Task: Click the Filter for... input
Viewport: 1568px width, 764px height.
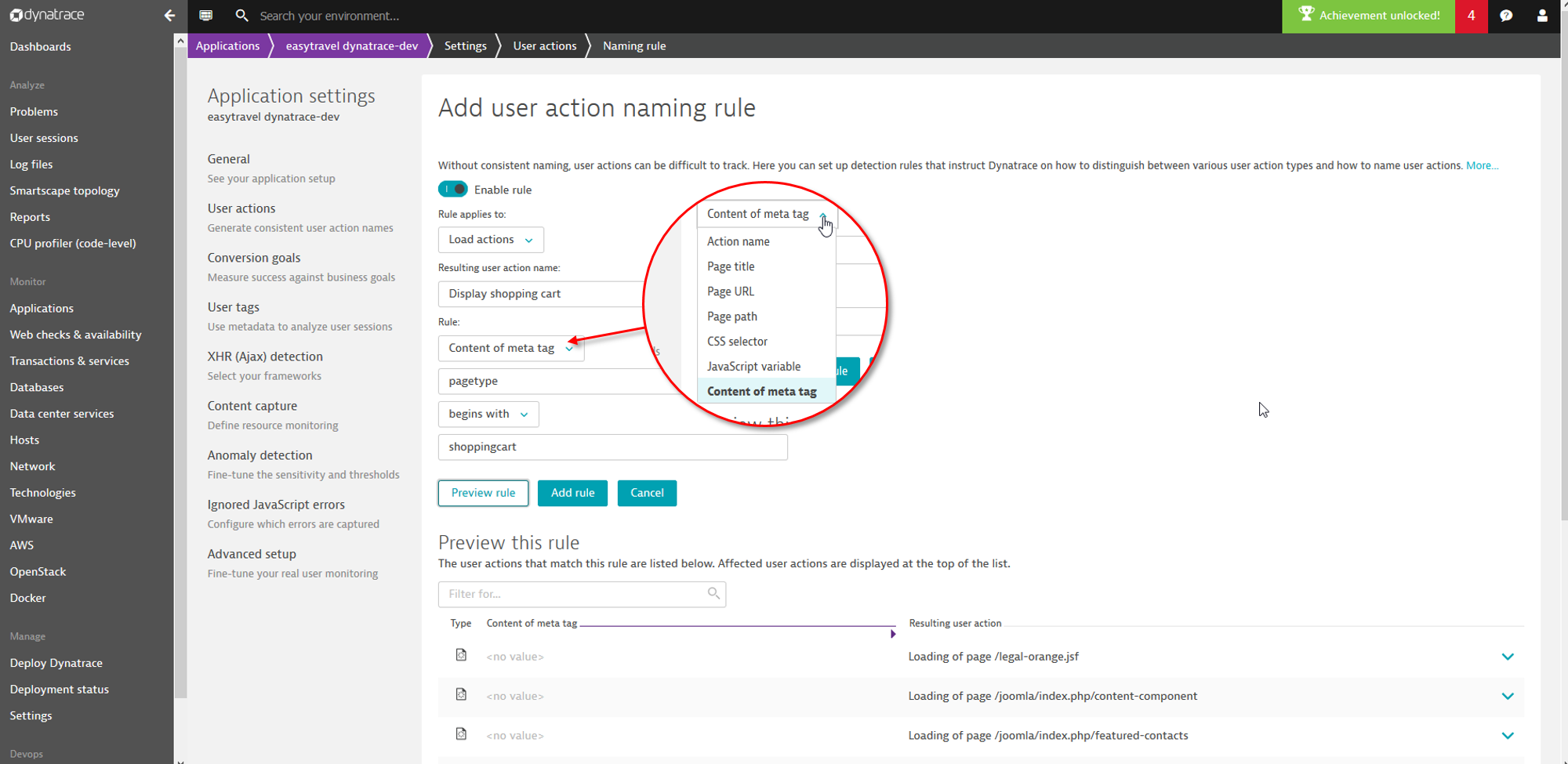Action: (582, 594)
